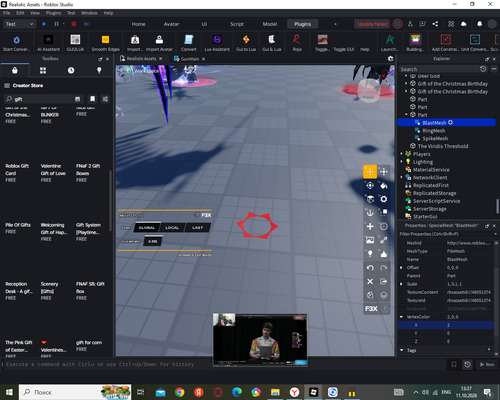Switch to the Avatar ribbon tab
This screenshot has width=500, height=400.
171,24
